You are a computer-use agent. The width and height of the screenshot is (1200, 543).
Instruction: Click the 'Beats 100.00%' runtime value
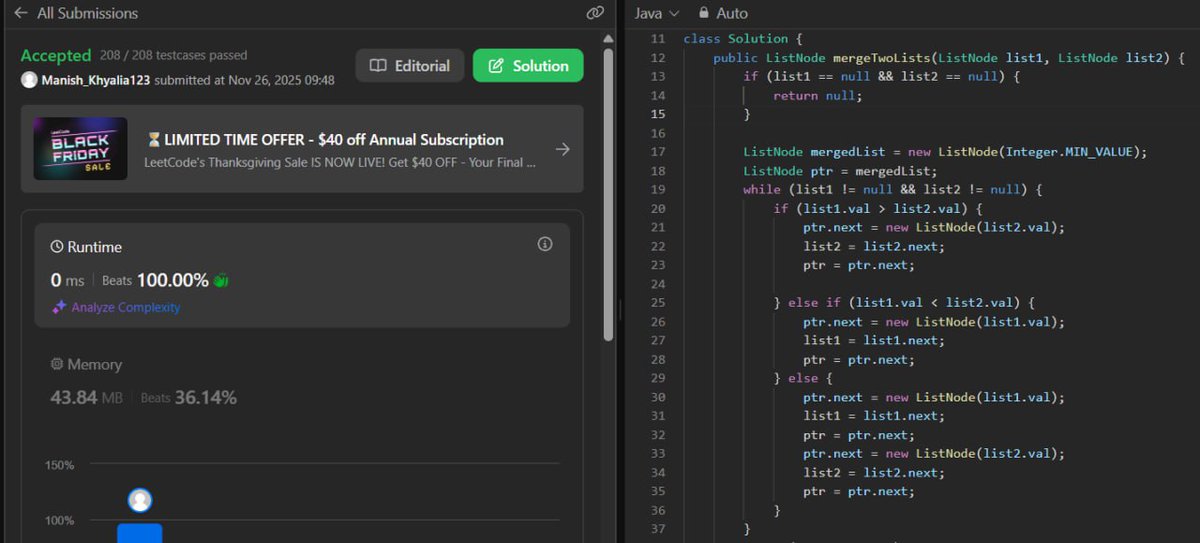coord(155,281)
